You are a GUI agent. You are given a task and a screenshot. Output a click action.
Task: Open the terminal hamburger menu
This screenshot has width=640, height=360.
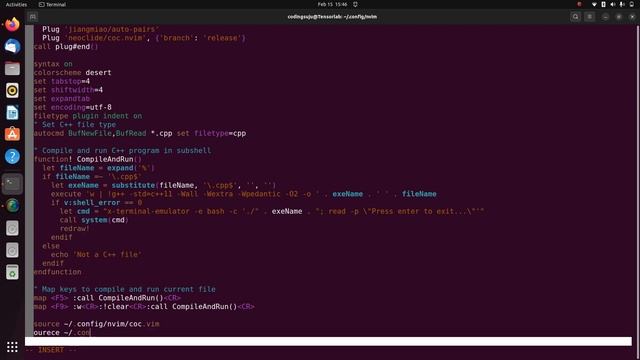point(589,17)
